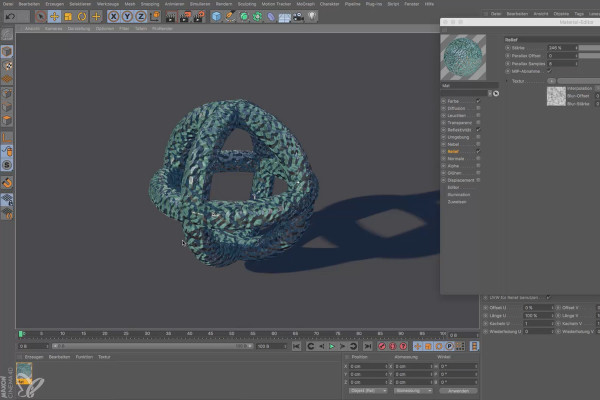The width and height of the screenshot is (600, 400).
Task: Enable the Alpha channel checkbox
Action: (478, 166)
